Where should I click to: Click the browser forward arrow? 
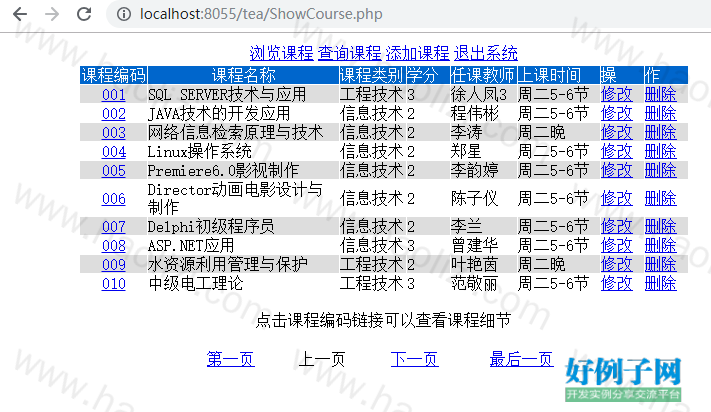click(52, 14)
